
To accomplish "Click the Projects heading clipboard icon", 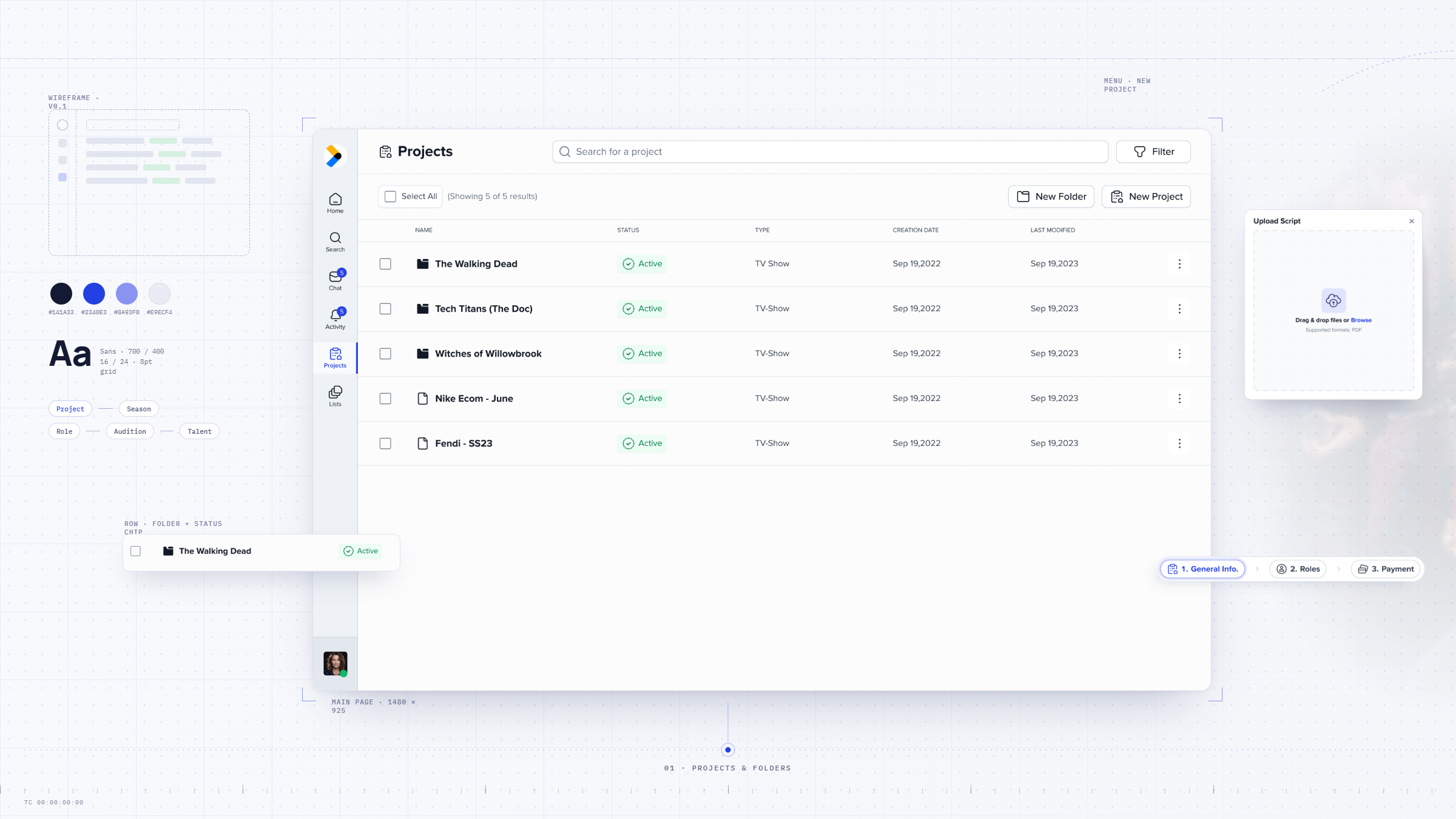I will 385,152.
